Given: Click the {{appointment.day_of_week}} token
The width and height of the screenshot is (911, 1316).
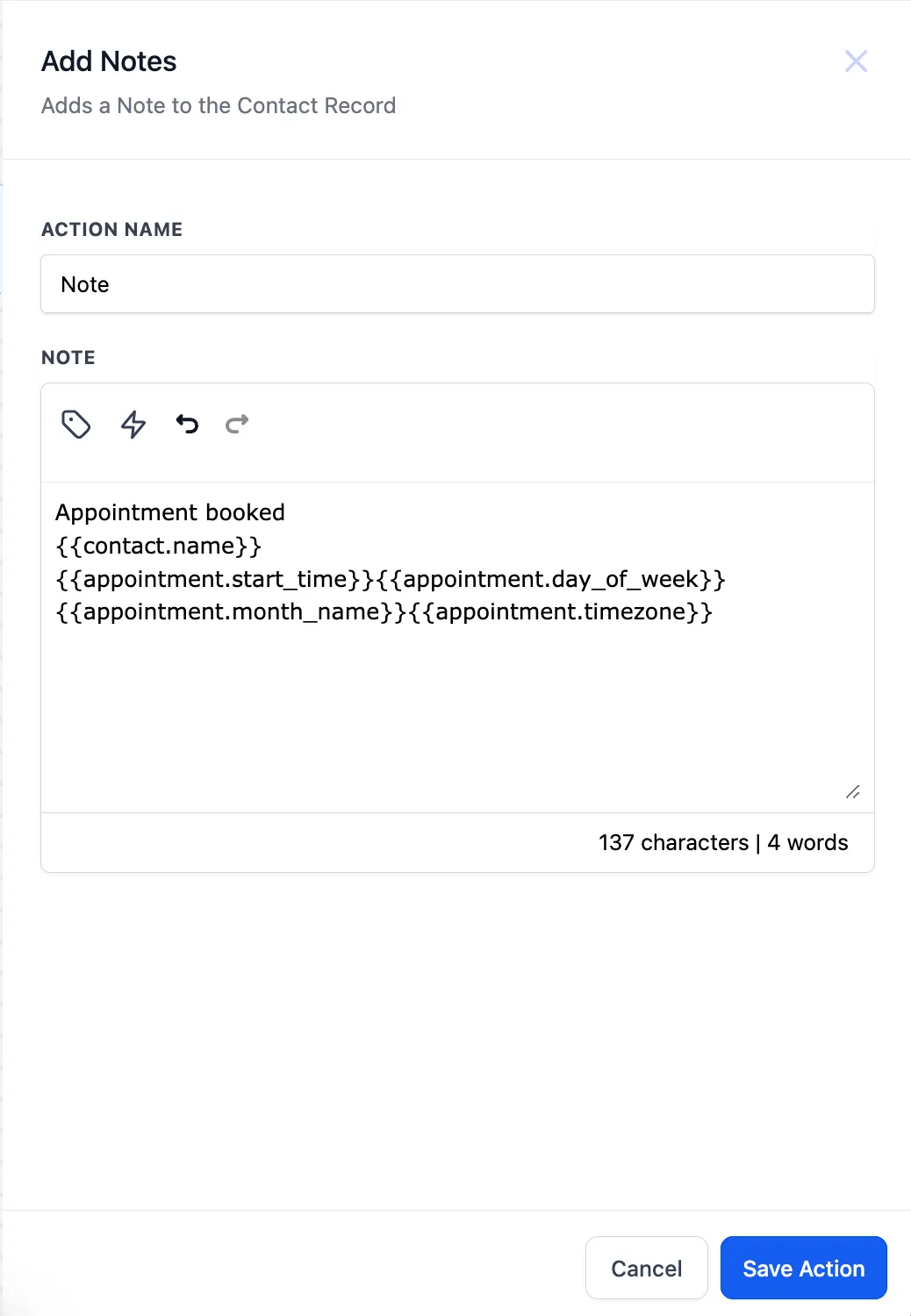Looking at the screenshot, I should pos(551,579).
